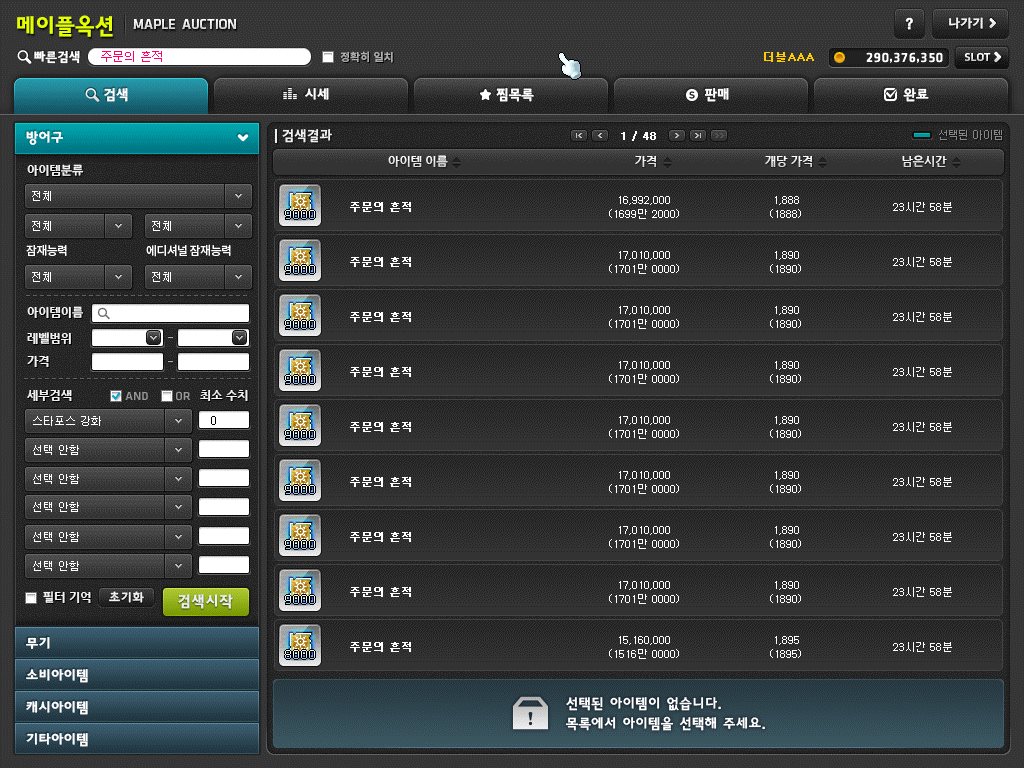Screen dimensions: 1024x768
Task: Sort by 개당 가격 column
Action: (795, 161)
